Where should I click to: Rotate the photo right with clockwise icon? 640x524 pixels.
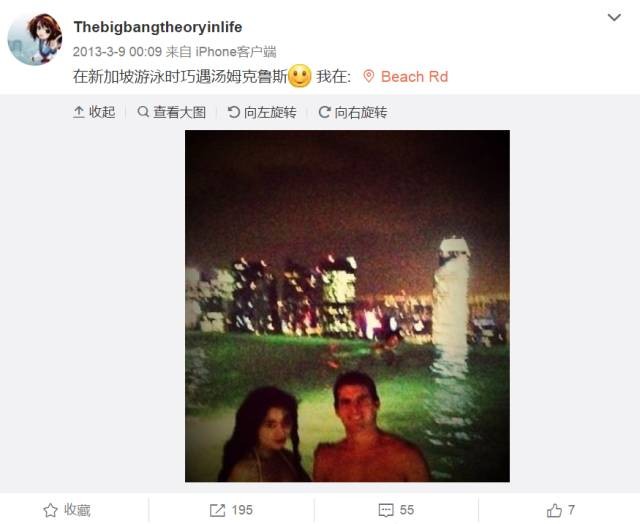coord(324,112)
